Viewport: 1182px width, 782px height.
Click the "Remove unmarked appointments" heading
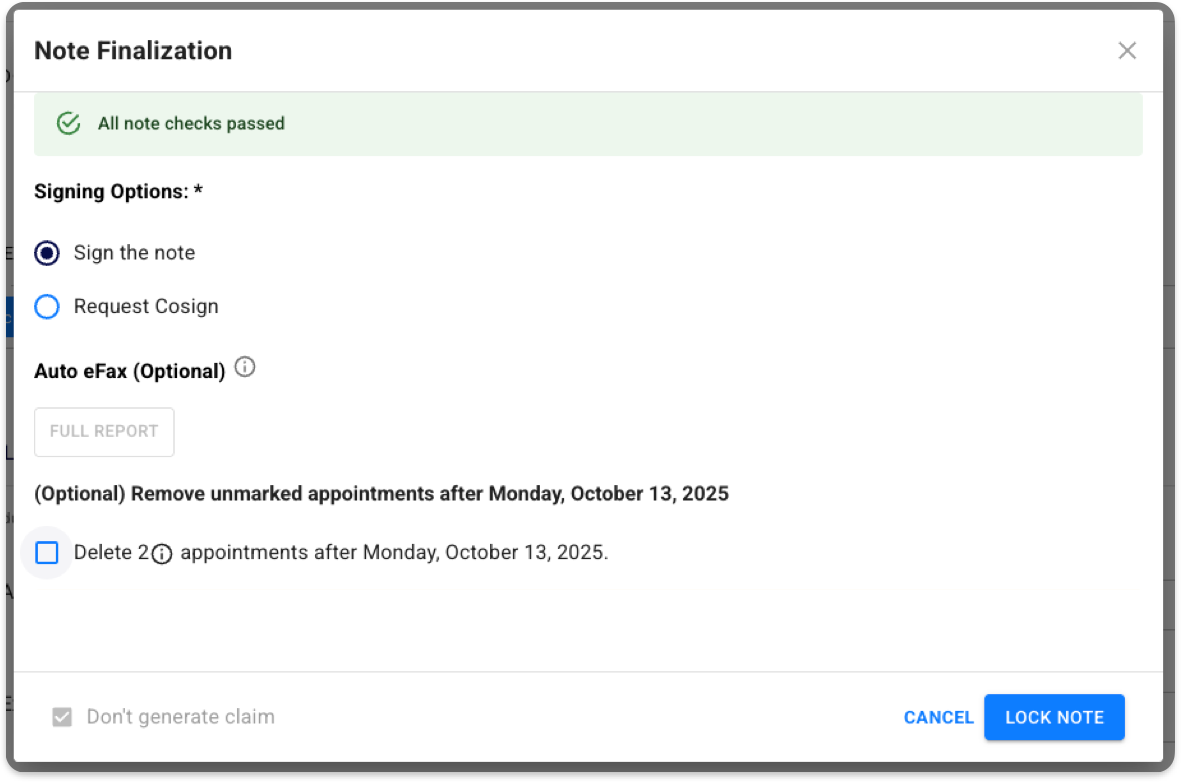coord(381,493)
